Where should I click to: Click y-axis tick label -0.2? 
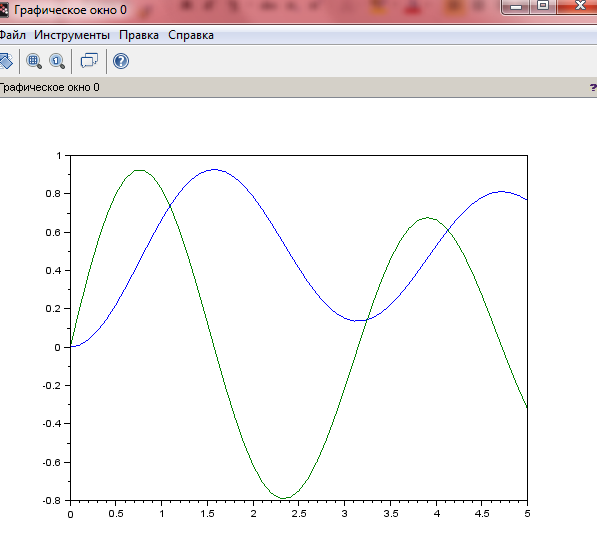pyautogui.click(x=52, y=386)
